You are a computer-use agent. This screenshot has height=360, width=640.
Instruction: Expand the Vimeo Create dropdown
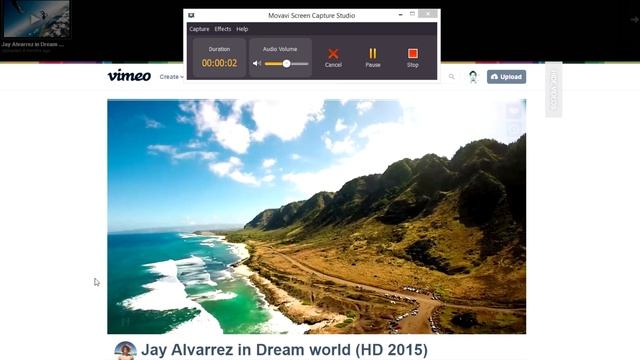(171, 77)
